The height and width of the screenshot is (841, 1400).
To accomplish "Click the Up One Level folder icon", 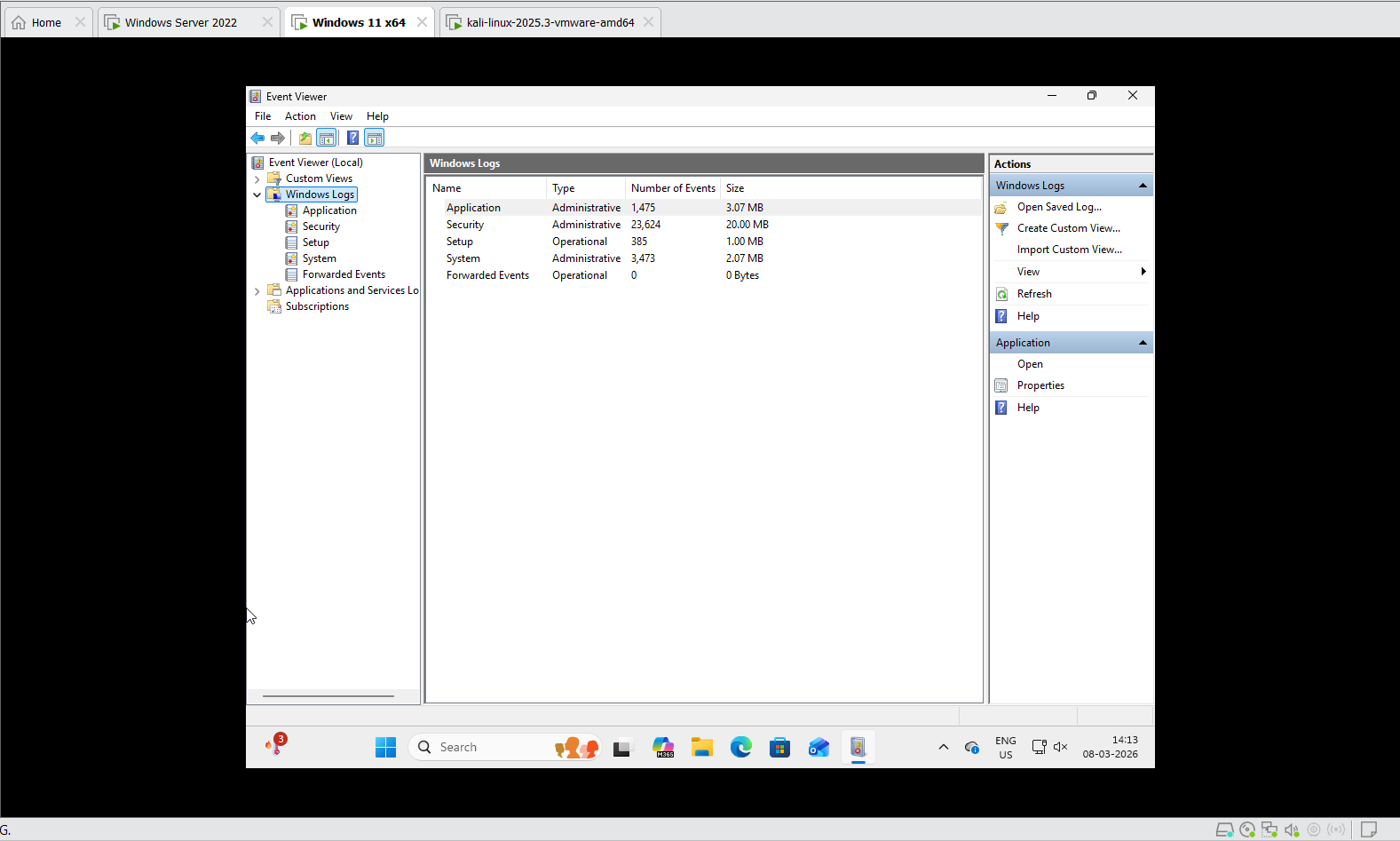I will (x=305, y=138).
